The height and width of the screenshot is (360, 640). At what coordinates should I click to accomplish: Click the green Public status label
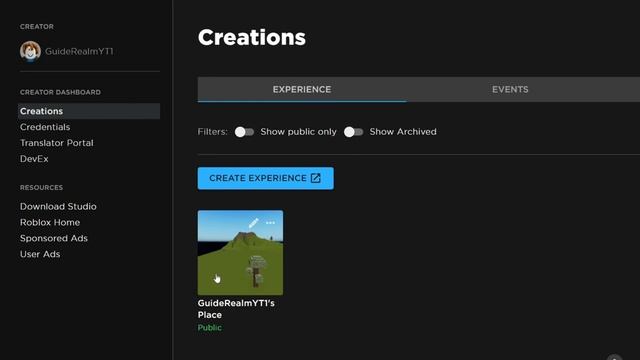pos(210,328)
